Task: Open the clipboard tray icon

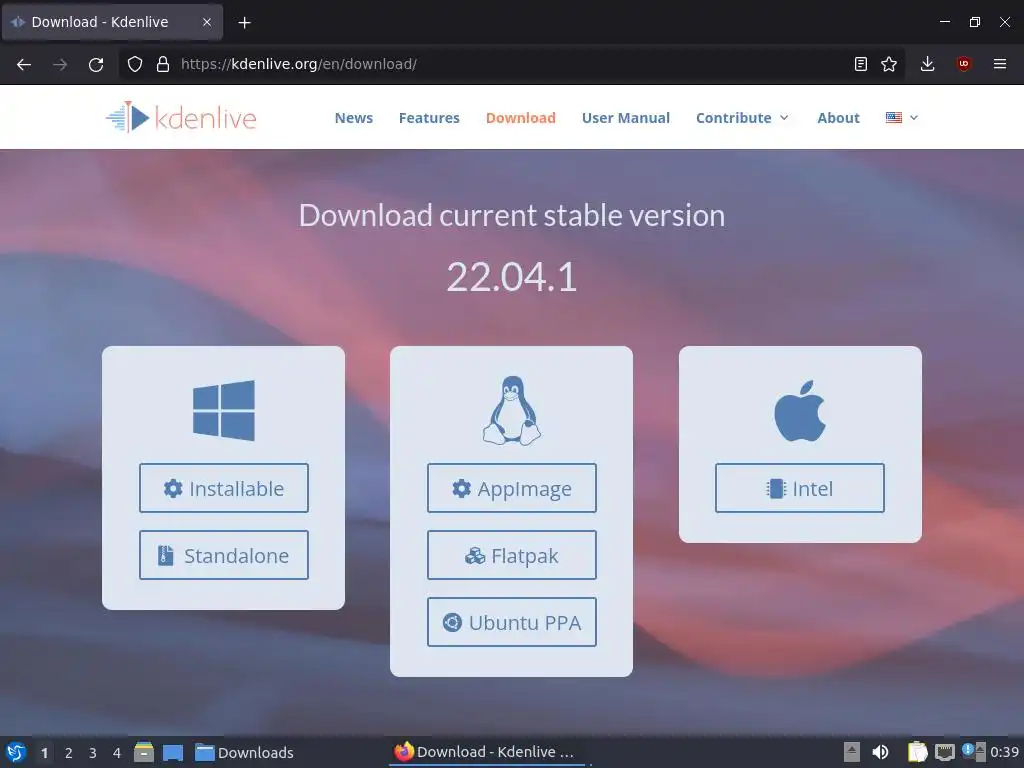Action: pos(918,752)
